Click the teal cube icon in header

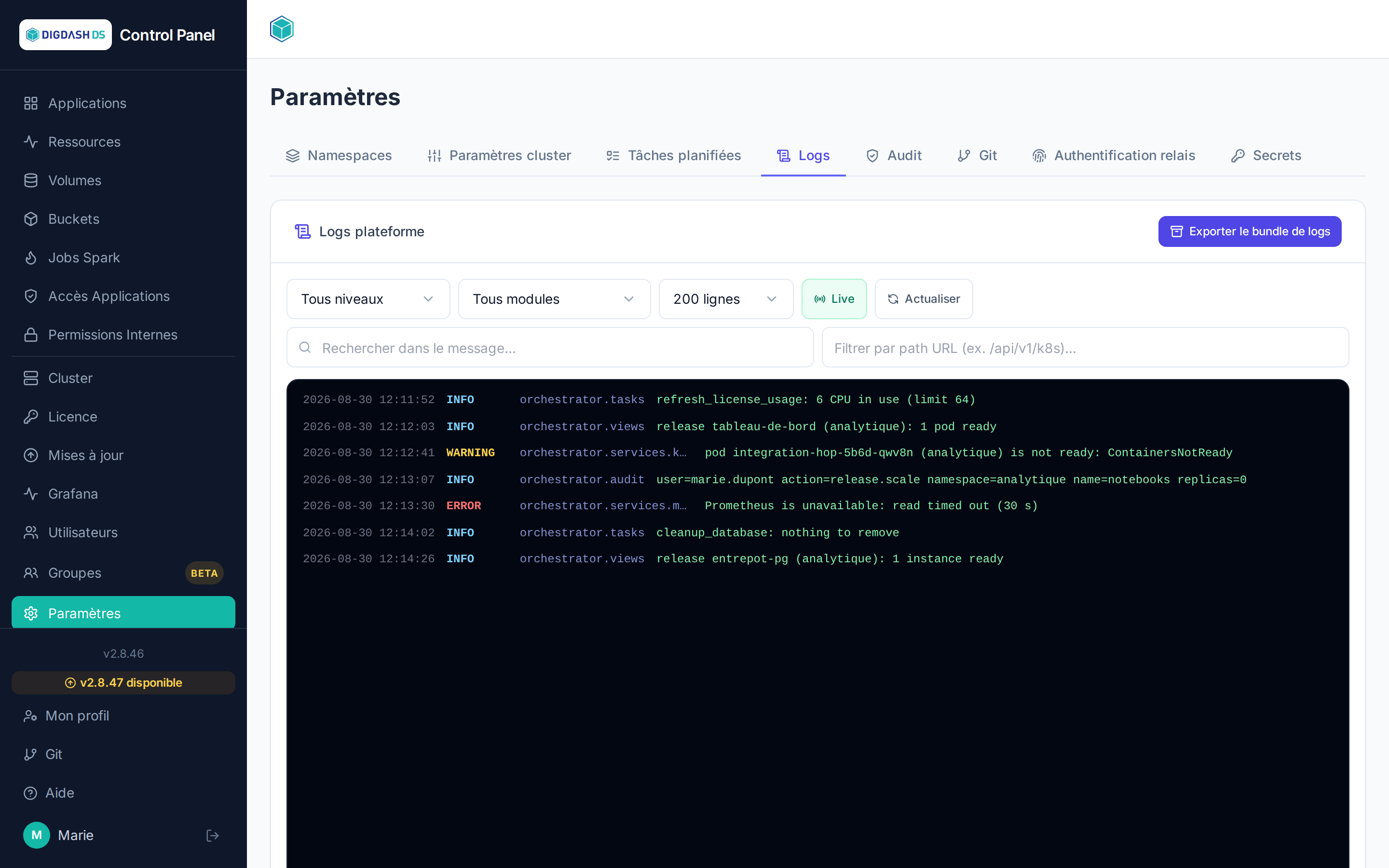[282, 29]
